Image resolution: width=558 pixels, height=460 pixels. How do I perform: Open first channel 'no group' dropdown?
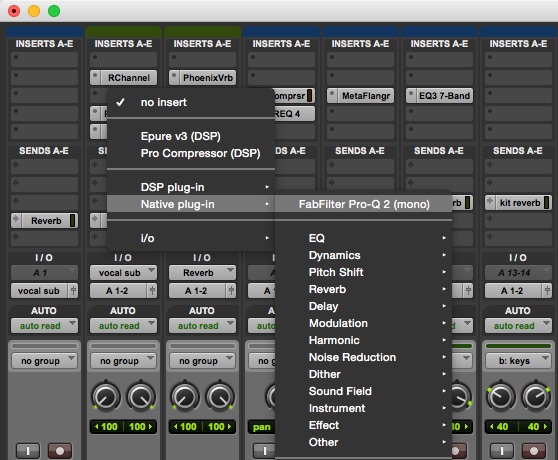coord(44,361)
